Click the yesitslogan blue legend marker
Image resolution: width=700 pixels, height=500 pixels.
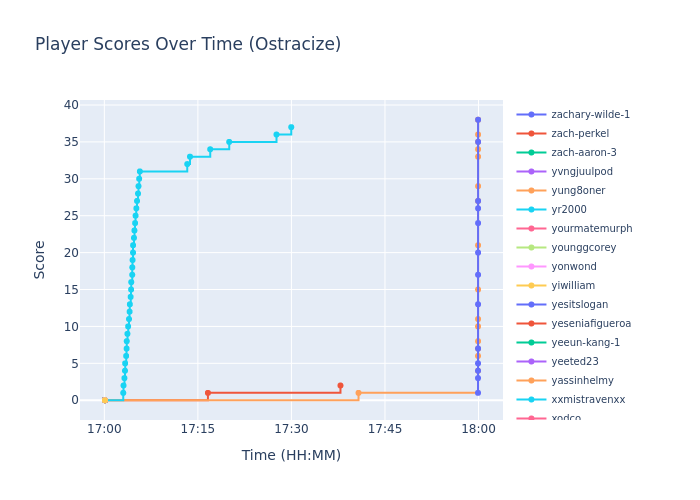[531, 305]
